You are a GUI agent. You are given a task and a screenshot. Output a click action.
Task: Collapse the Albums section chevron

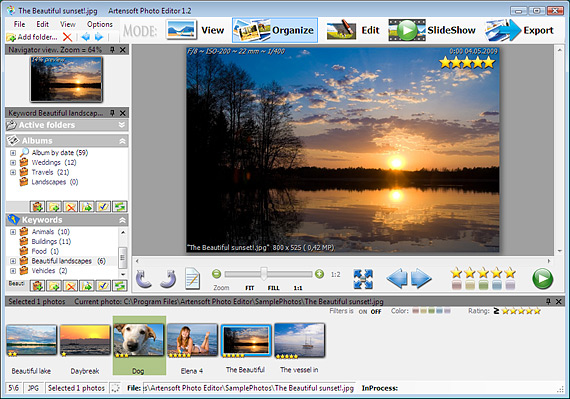pyautogui.click(x=122, y=141)
